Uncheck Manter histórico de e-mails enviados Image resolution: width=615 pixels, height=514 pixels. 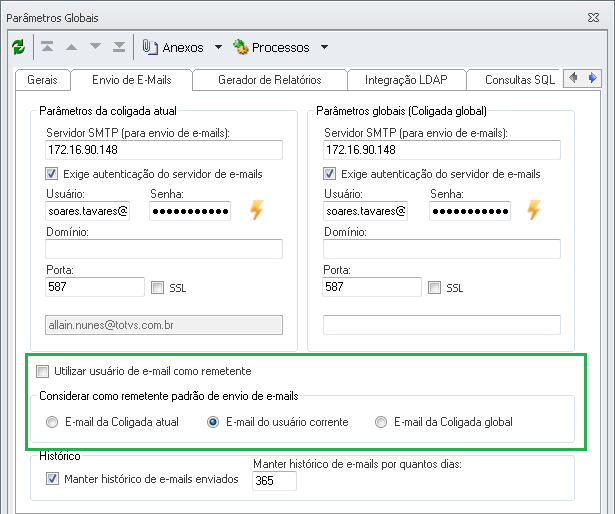tap(52, 479)
